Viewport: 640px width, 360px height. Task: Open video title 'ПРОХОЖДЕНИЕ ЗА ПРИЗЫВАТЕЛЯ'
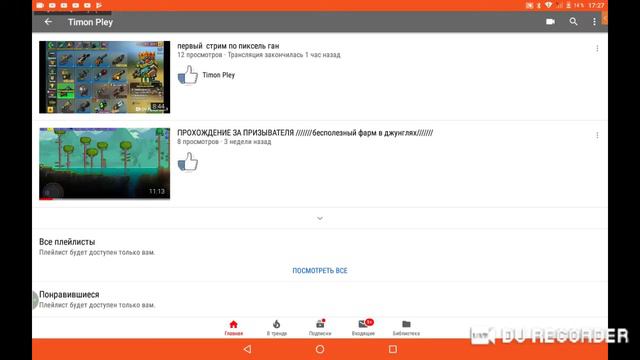tap(305, 133)
